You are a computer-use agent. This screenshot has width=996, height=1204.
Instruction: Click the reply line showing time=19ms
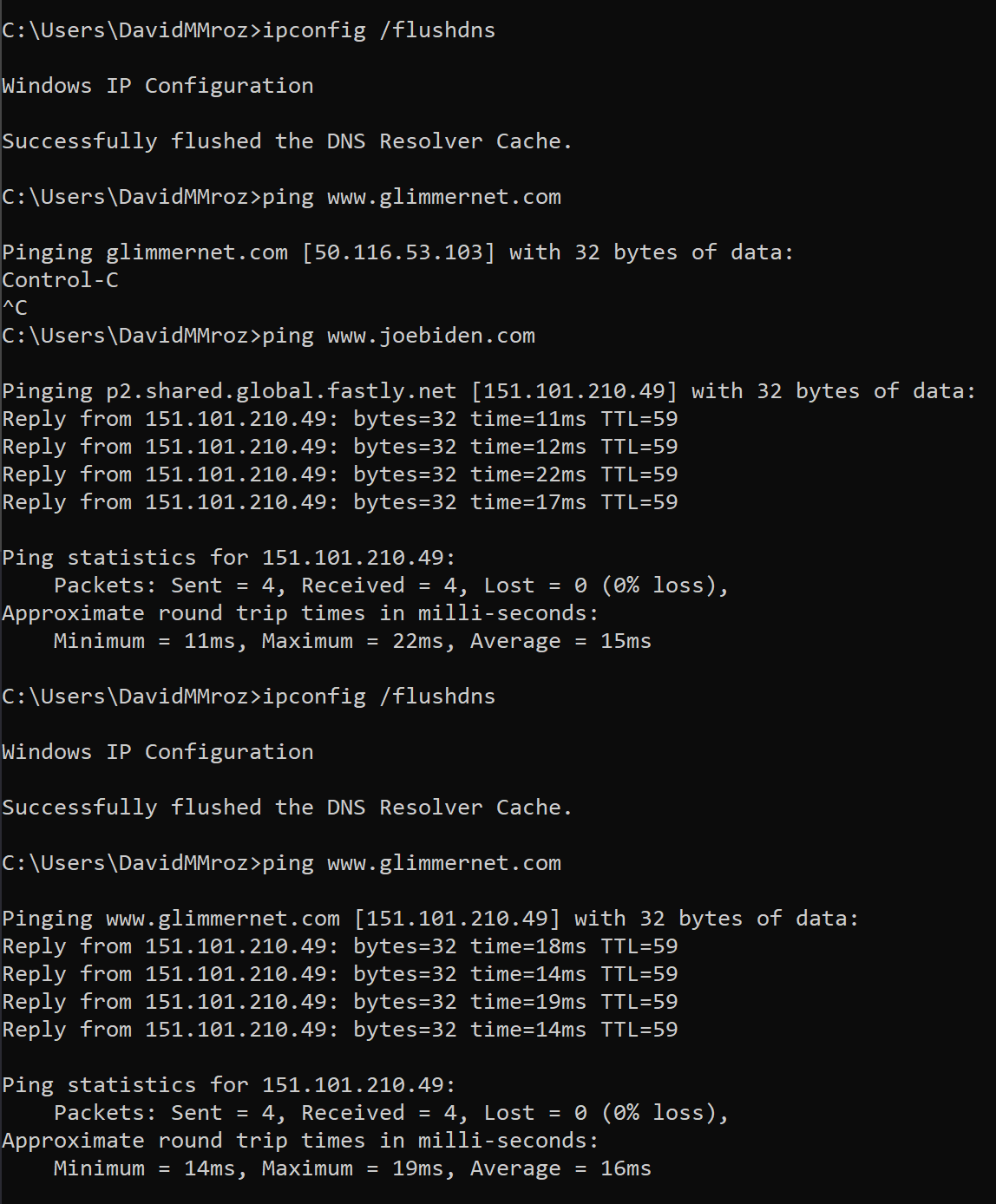point(340,1002)
